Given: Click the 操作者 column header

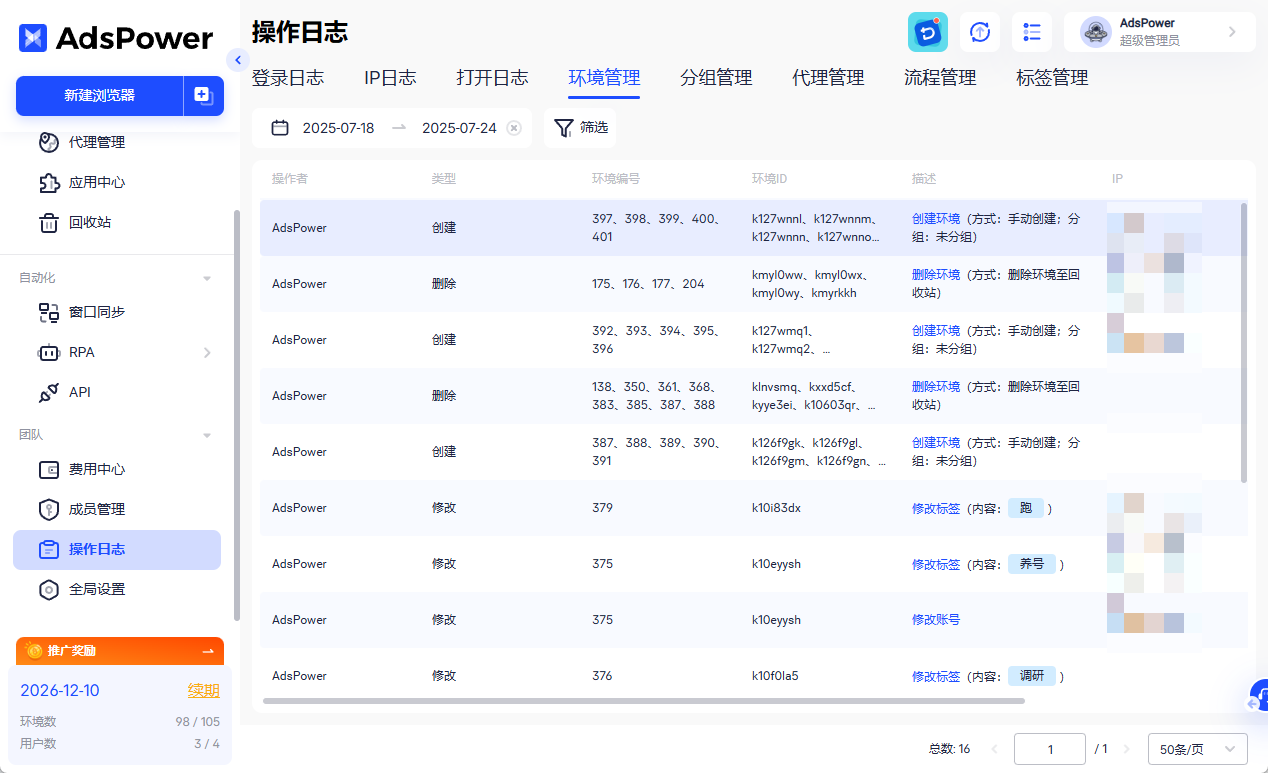Looking at the screenshot, I should click(x=290, y=179).
